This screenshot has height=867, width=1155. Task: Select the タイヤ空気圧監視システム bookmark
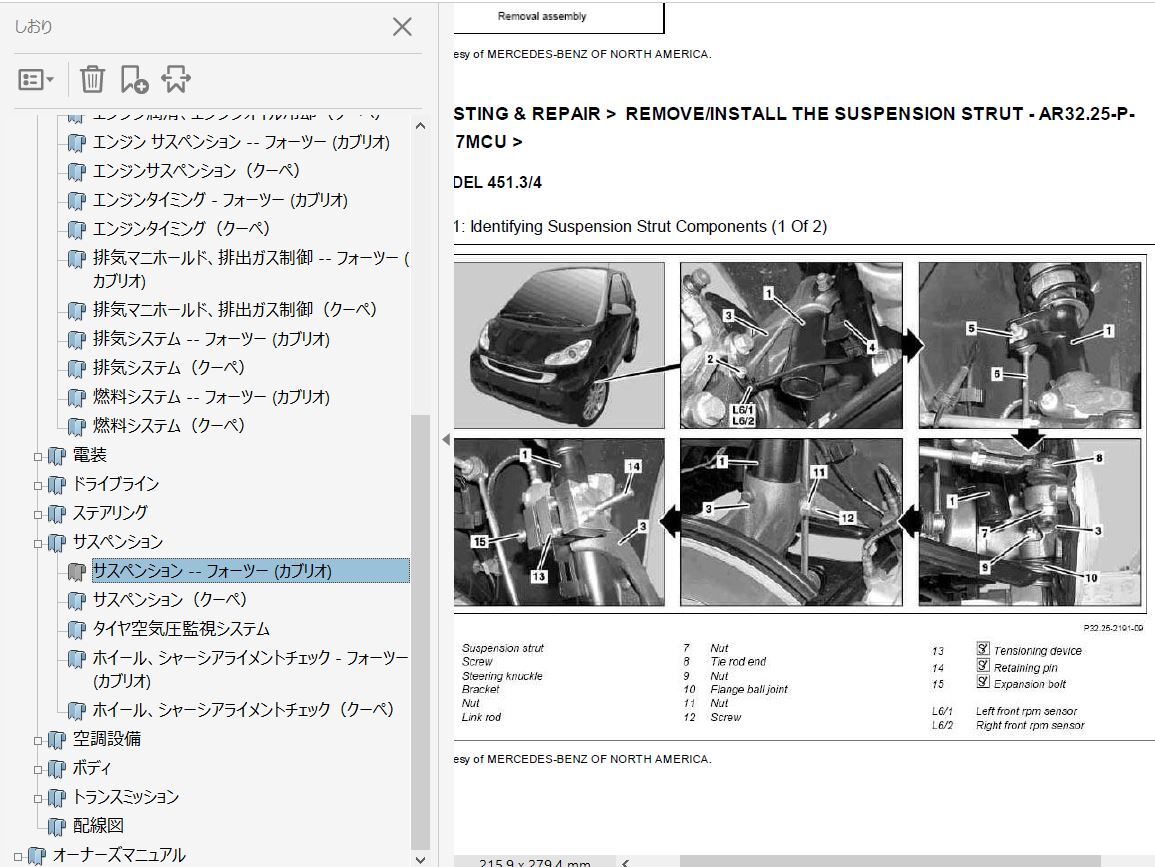(184, 629)
